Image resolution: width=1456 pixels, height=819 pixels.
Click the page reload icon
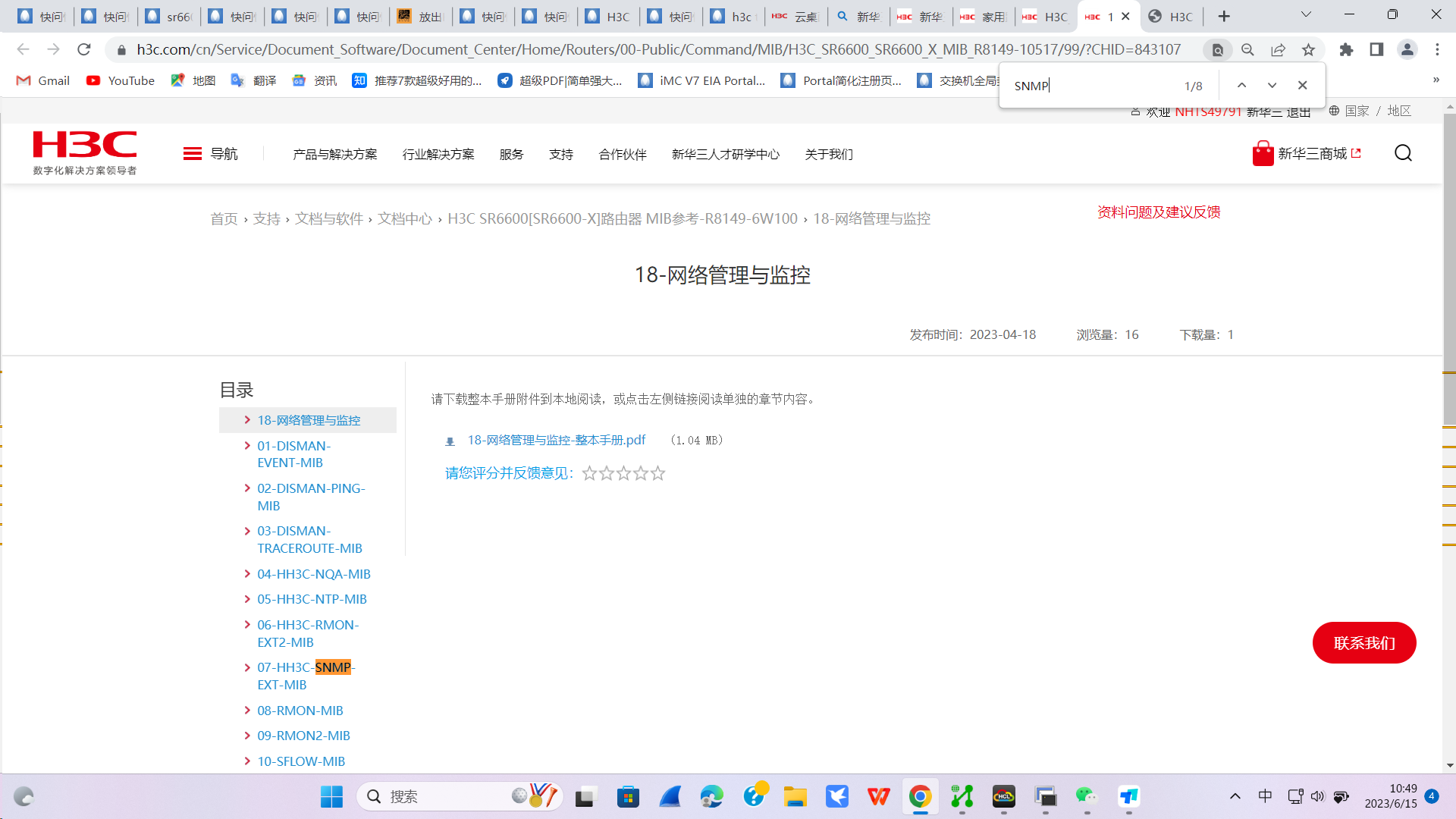(x=84, y=50)
